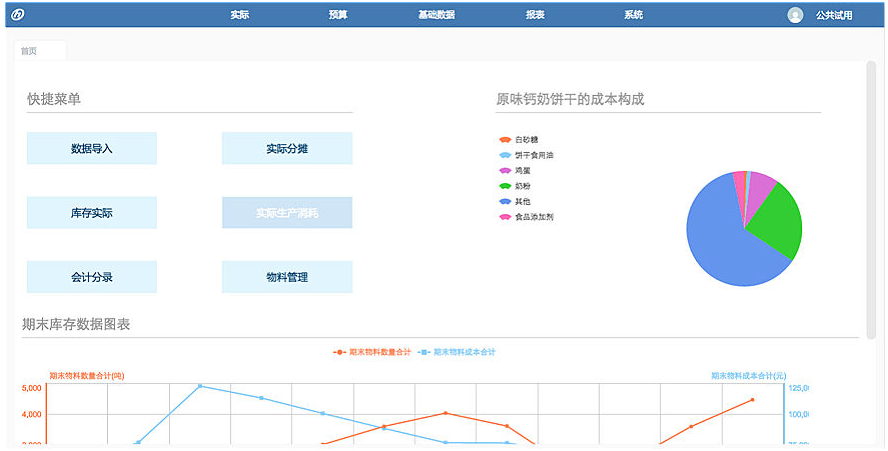Click the vertical scrollbar on the right
This screenshot has height=451, width=888.
pos(870,200)
